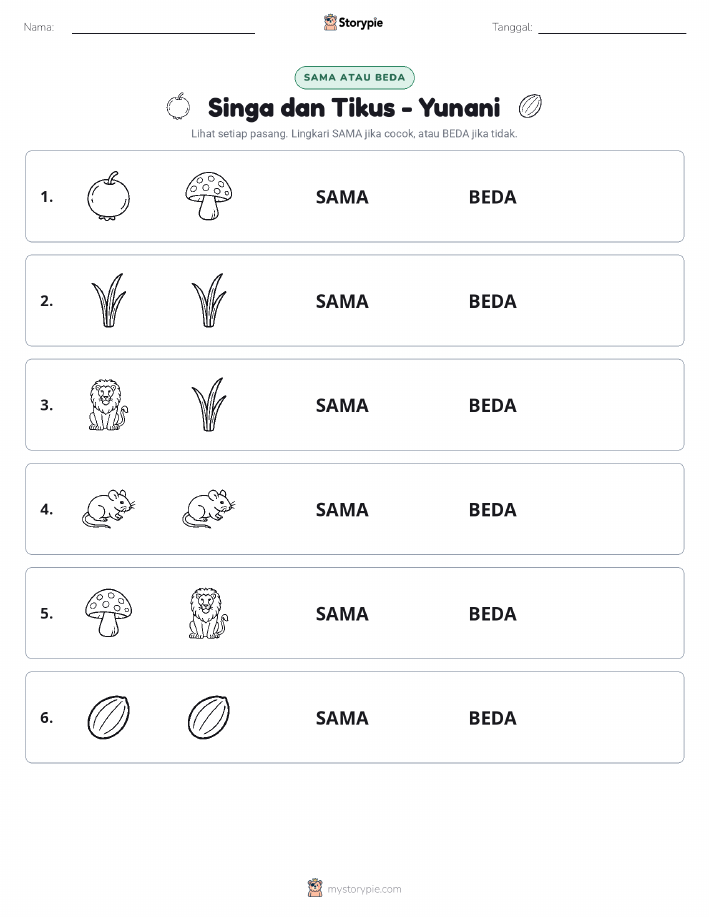Viewport: 709px width, 917px height.
Task: Choose BEDA for question 3
Action: coord(493,405)
